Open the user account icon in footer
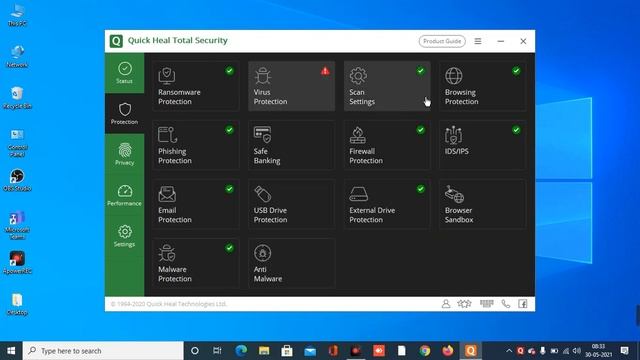Viewport: 640px width, 360px height. coord(446,304)
